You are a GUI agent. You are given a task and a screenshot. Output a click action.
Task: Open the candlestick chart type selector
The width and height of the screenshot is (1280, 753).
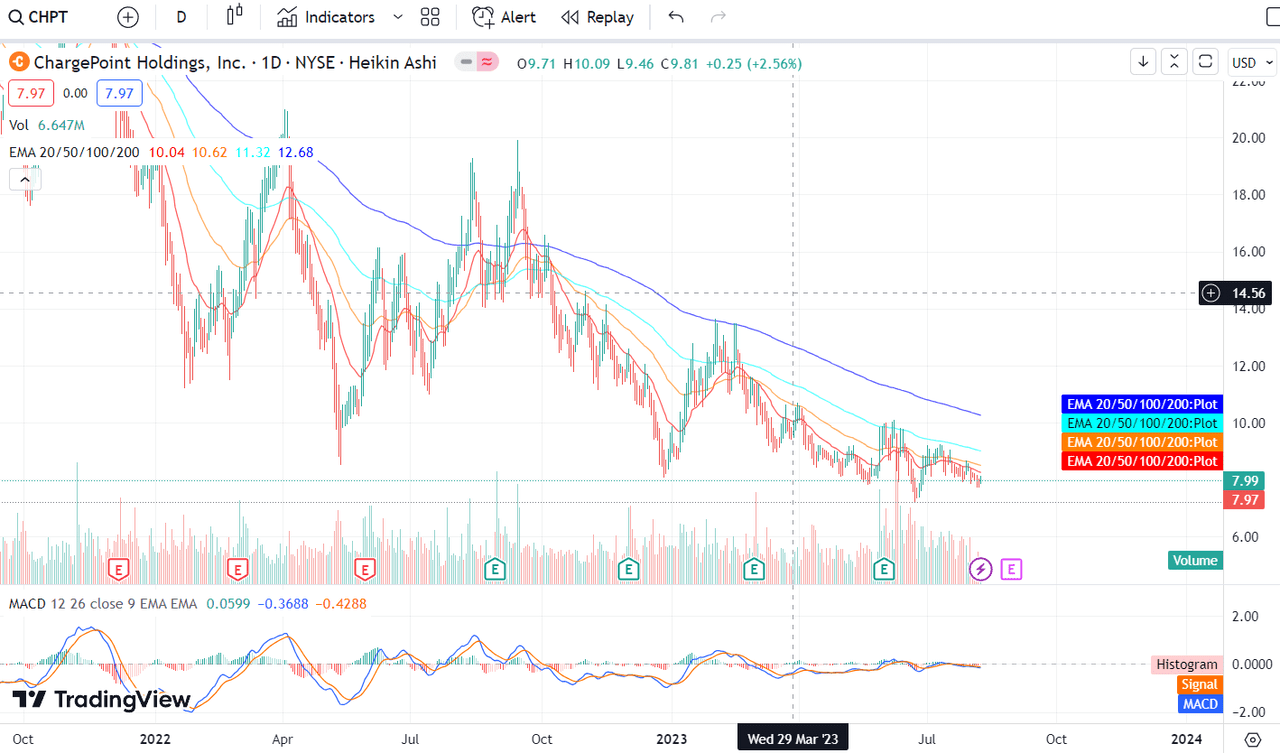[x=235, y=16]
